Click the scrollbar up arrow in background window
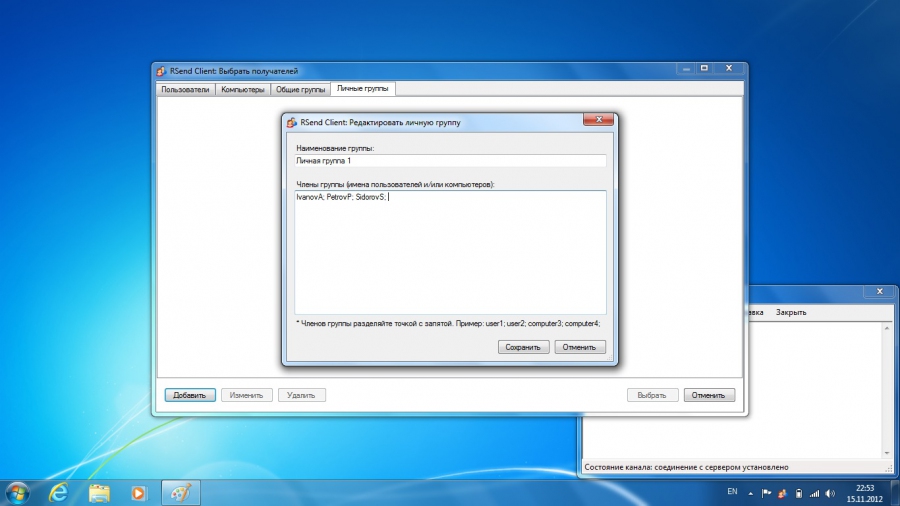The width and height of the screenshot is (900, 506). (887, 328)
